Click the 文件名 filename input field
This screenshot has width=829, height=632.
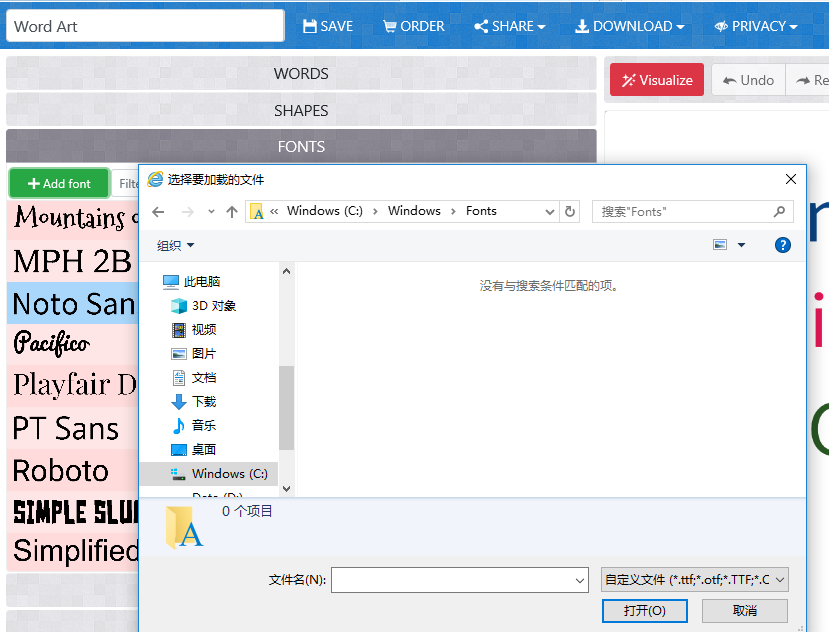click(x=459, y=580)
